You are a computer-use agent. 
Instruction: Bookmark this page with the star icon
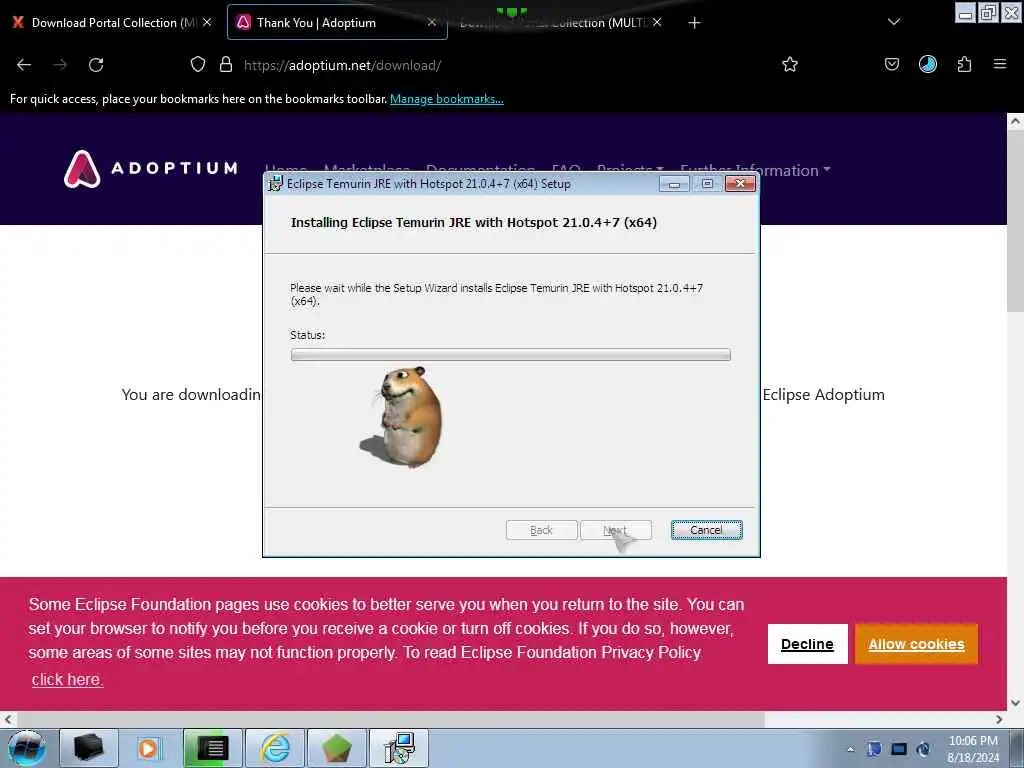click(790, 65)
